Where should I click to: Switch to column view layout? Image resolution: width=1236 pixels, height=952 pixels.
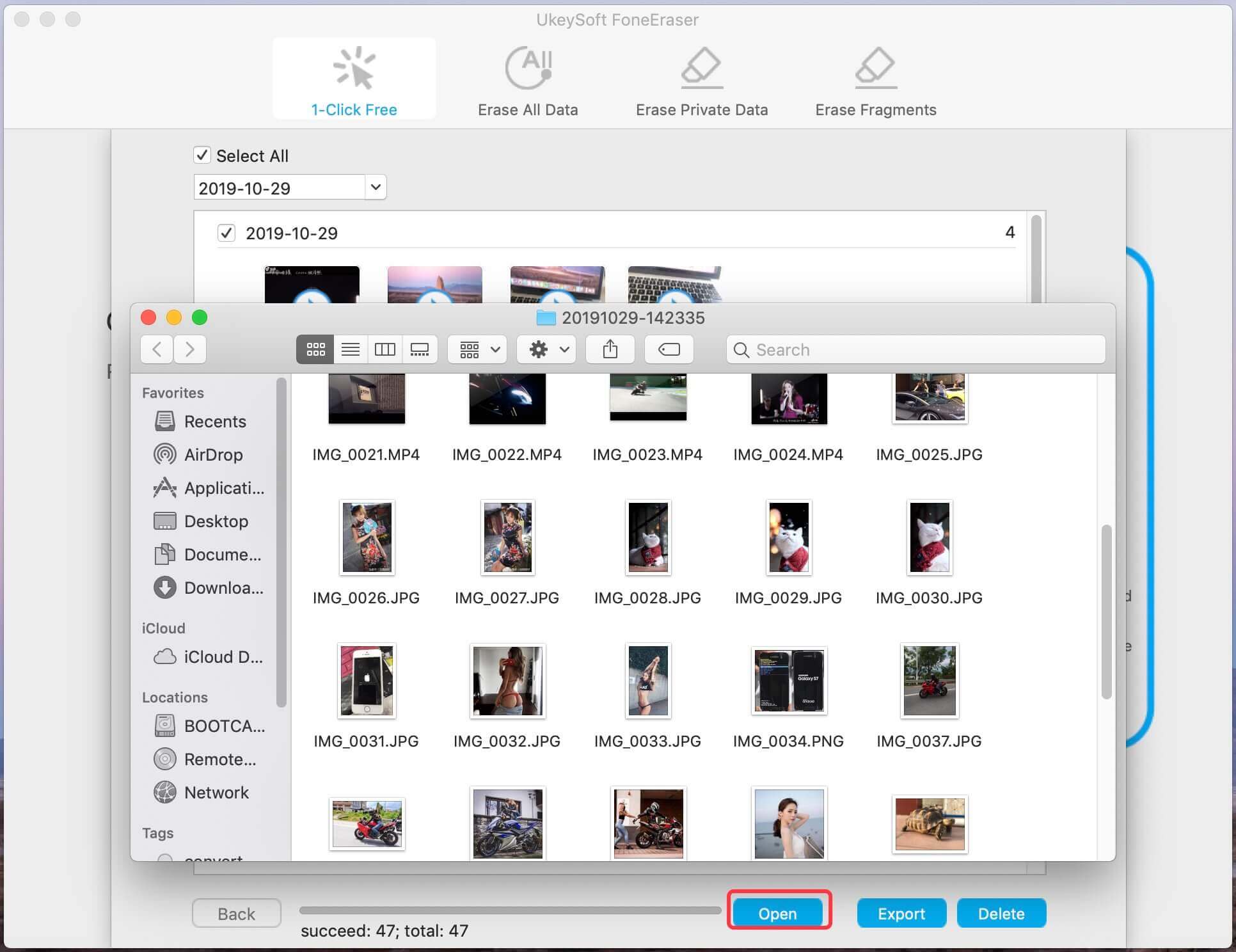385,349
